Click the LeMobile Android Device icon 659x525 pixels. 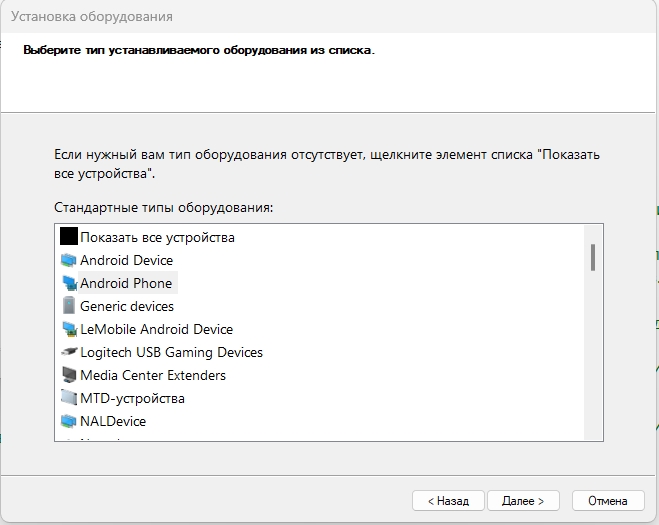[69, 329]
